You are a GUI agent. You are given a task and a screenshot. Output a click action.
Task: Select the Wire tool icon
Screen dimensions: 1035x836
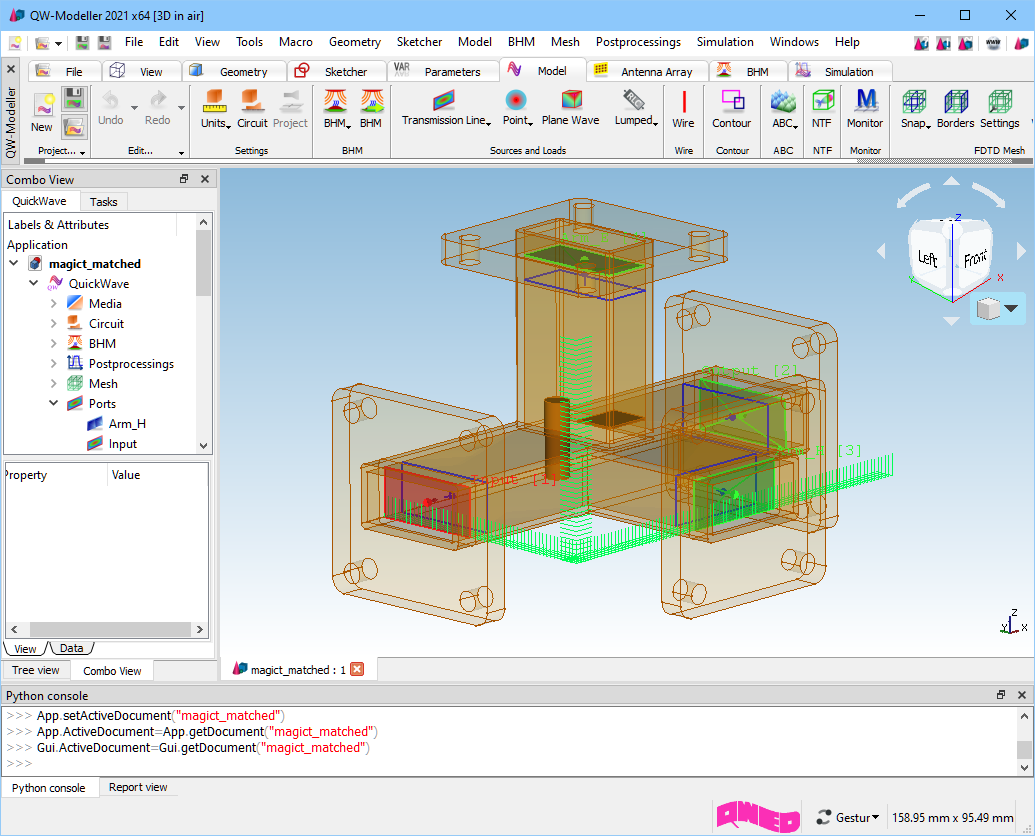683,103
